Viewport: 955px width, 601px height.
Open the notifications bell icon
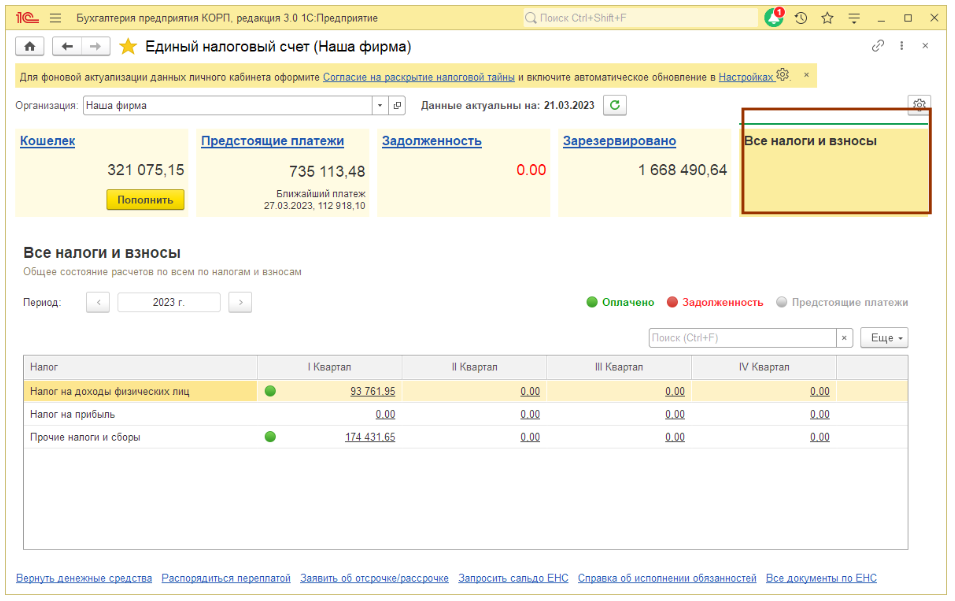(774, 18)
